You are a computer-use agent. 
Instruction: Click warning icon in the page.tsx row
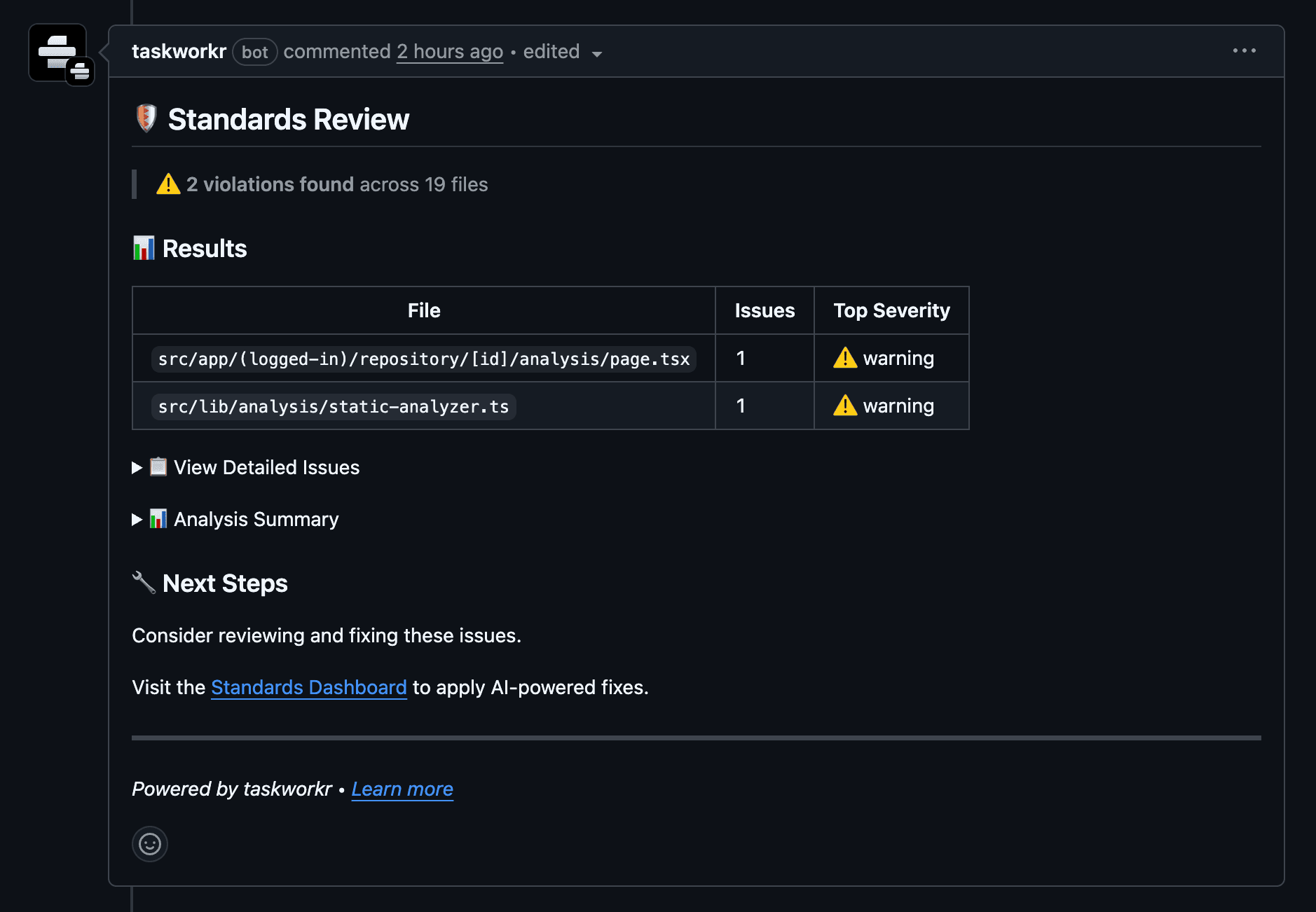pos(845,358)
